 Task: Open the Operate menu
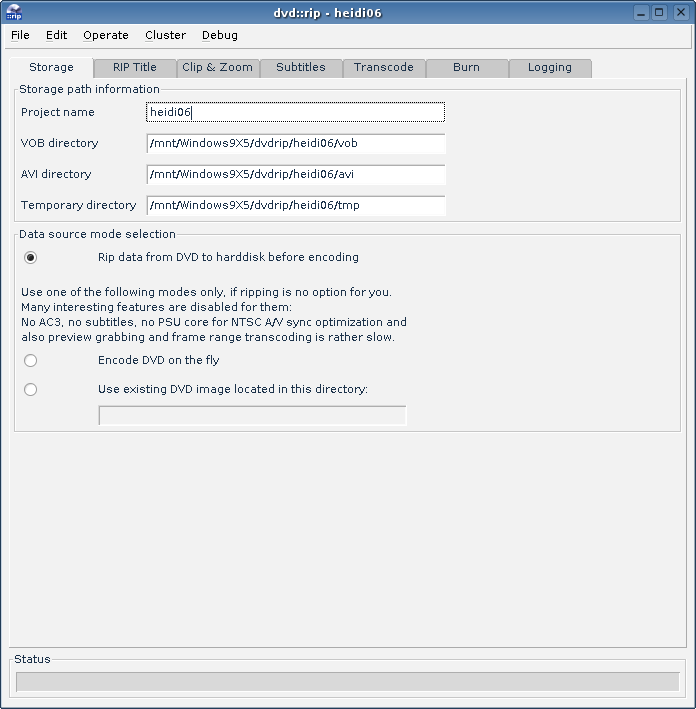click(106, 35)
